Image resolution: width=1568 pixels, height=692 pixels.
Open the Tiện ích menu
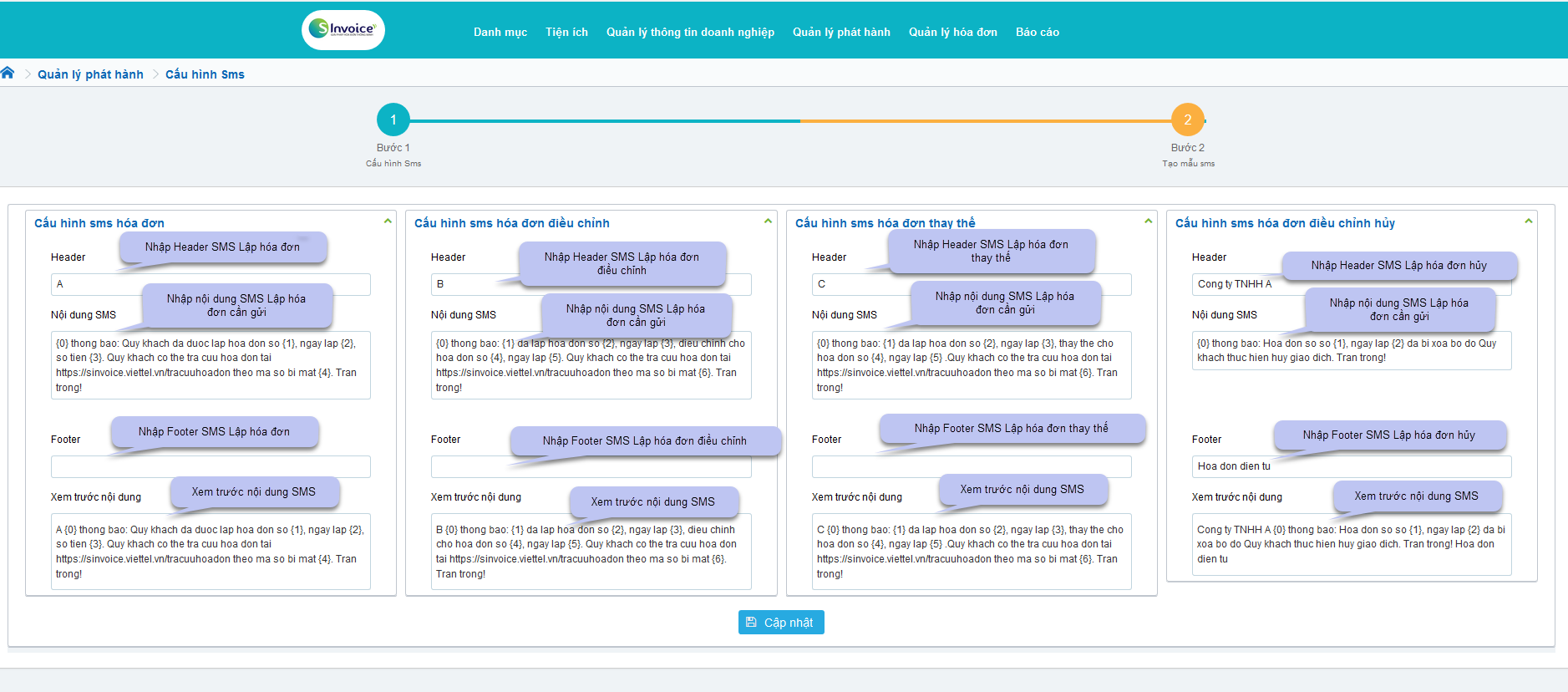pos(566,33)
